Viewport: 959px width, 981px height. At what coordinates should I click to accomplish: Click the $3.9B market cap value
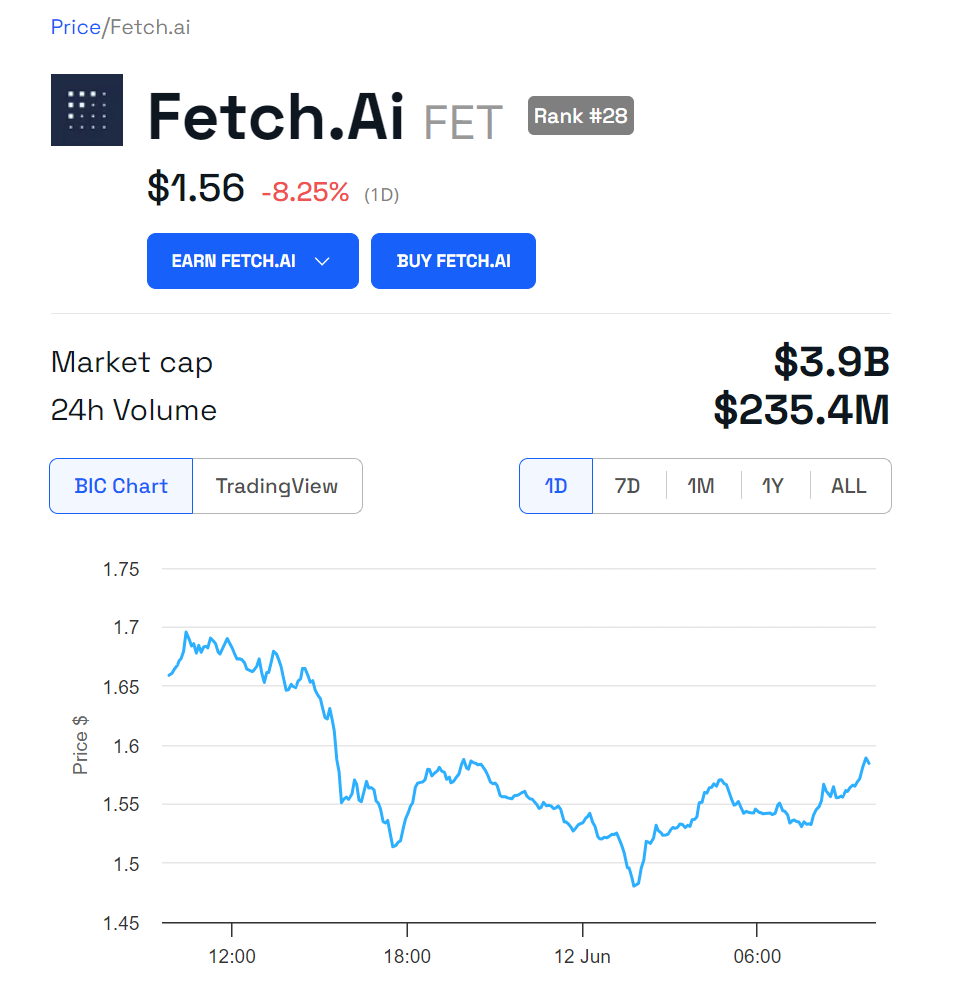(x=831, y=362)
